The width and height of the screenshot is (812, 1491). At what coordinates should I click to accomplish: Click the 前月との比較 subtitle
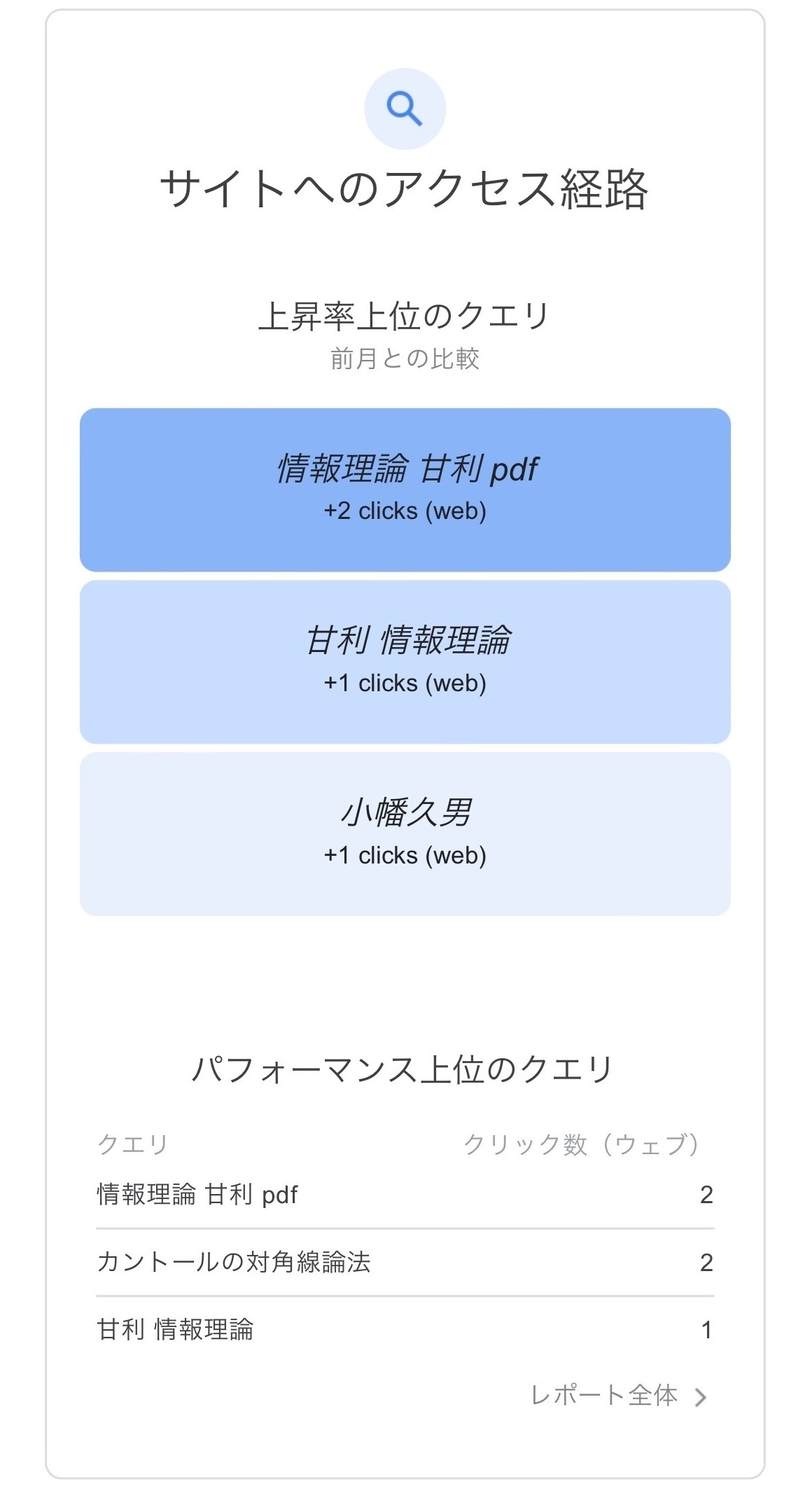[405, 359]
